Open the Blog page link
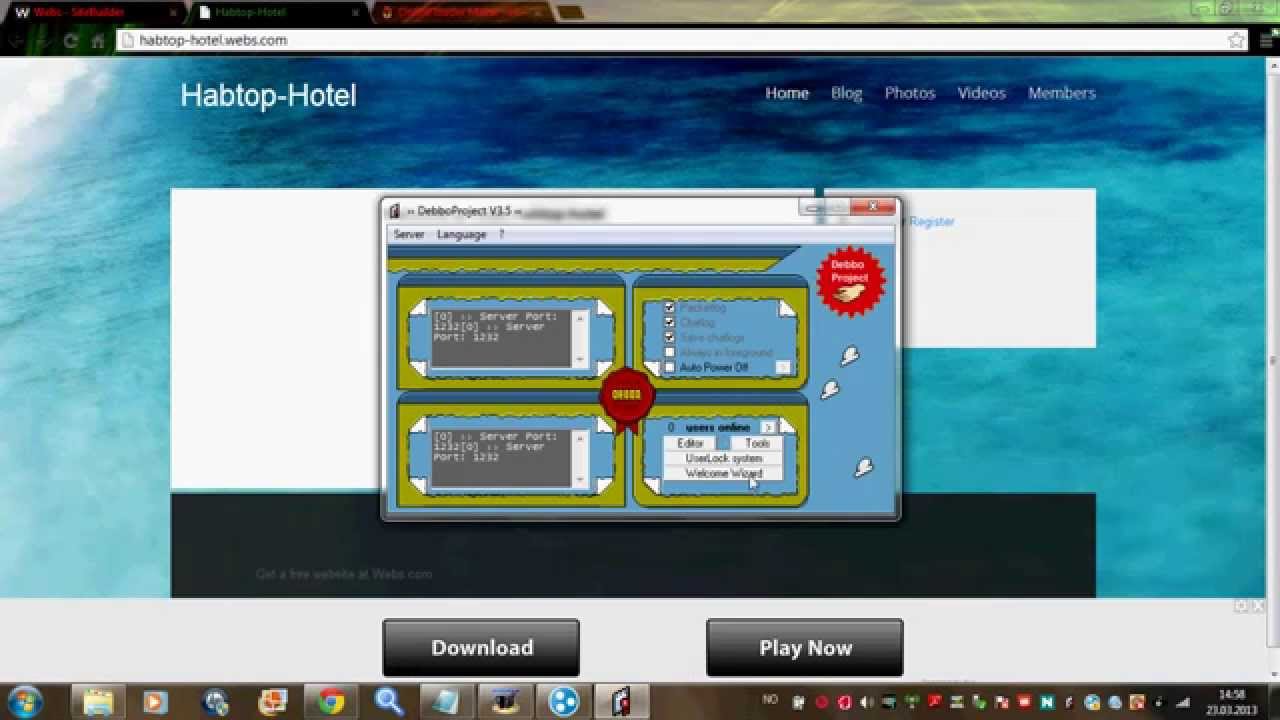The height and width of the screenshot is (720, 1280). pos(846,93)
